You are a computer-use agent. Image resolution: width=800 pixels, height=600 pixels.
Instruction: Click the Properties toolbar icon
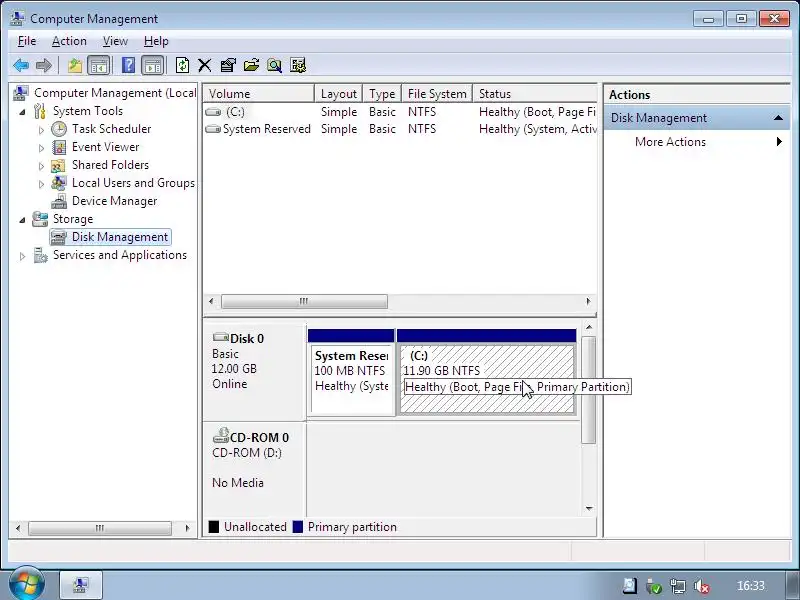[228, 65]
